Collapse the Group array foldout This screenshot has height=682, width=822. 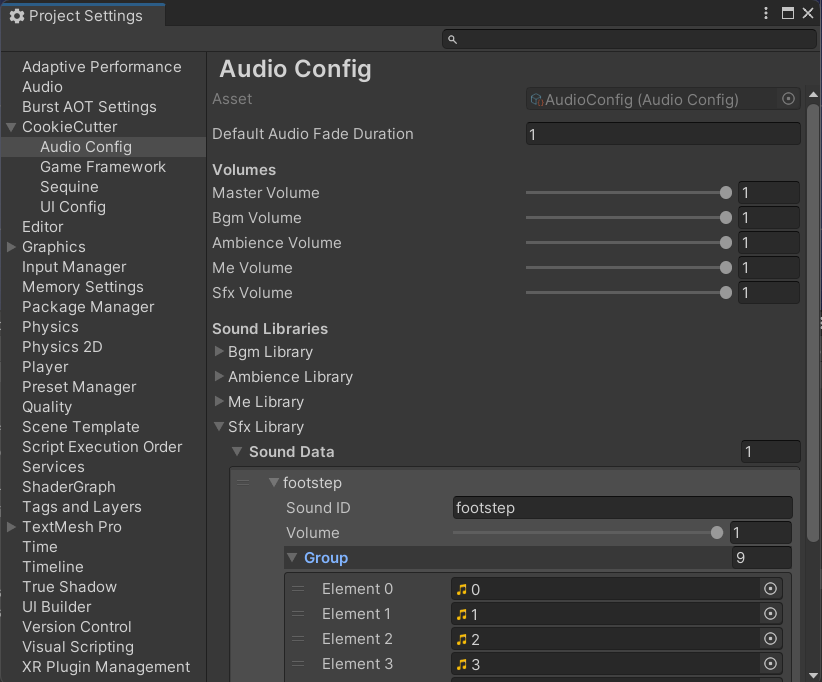292,558
